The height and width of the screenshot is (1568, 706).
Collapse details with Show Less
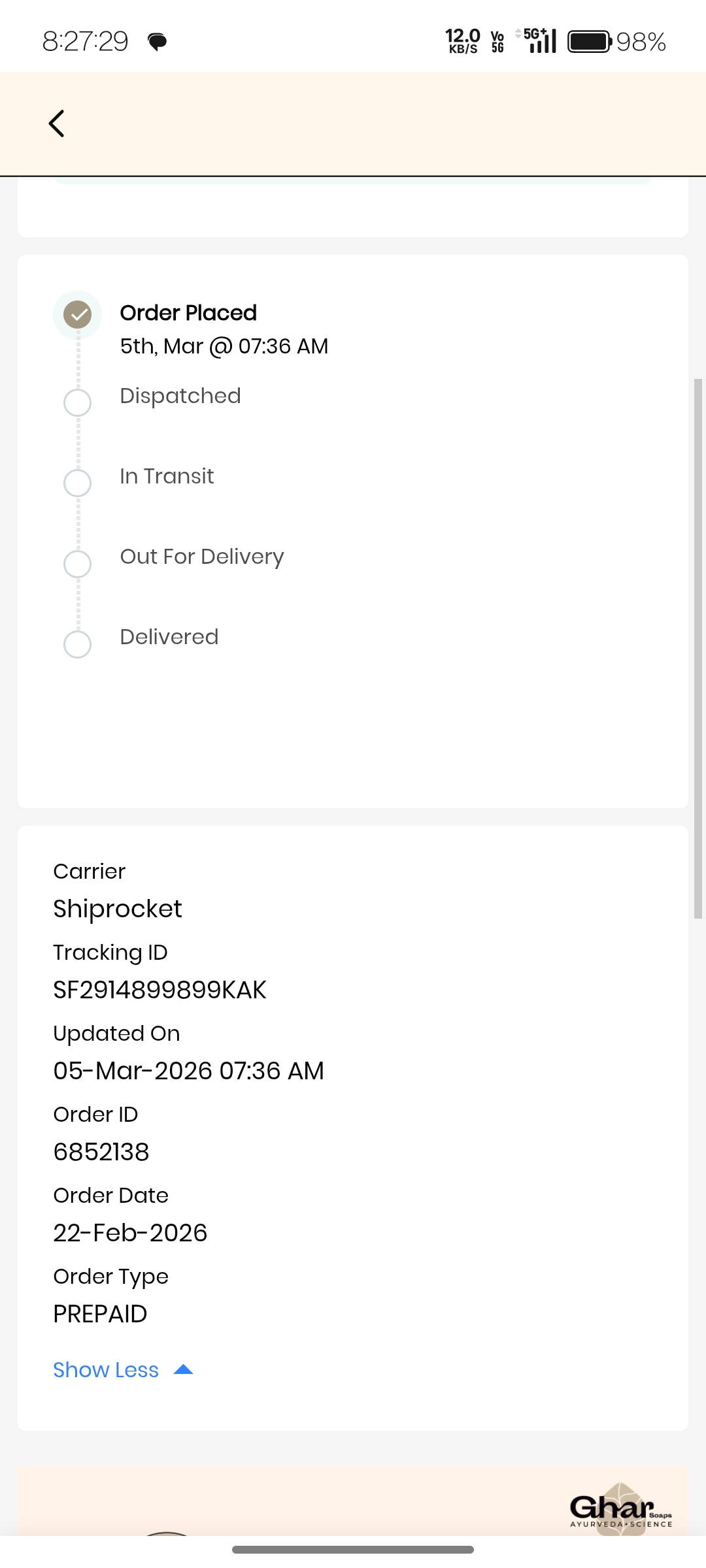tap(106, 1370)
